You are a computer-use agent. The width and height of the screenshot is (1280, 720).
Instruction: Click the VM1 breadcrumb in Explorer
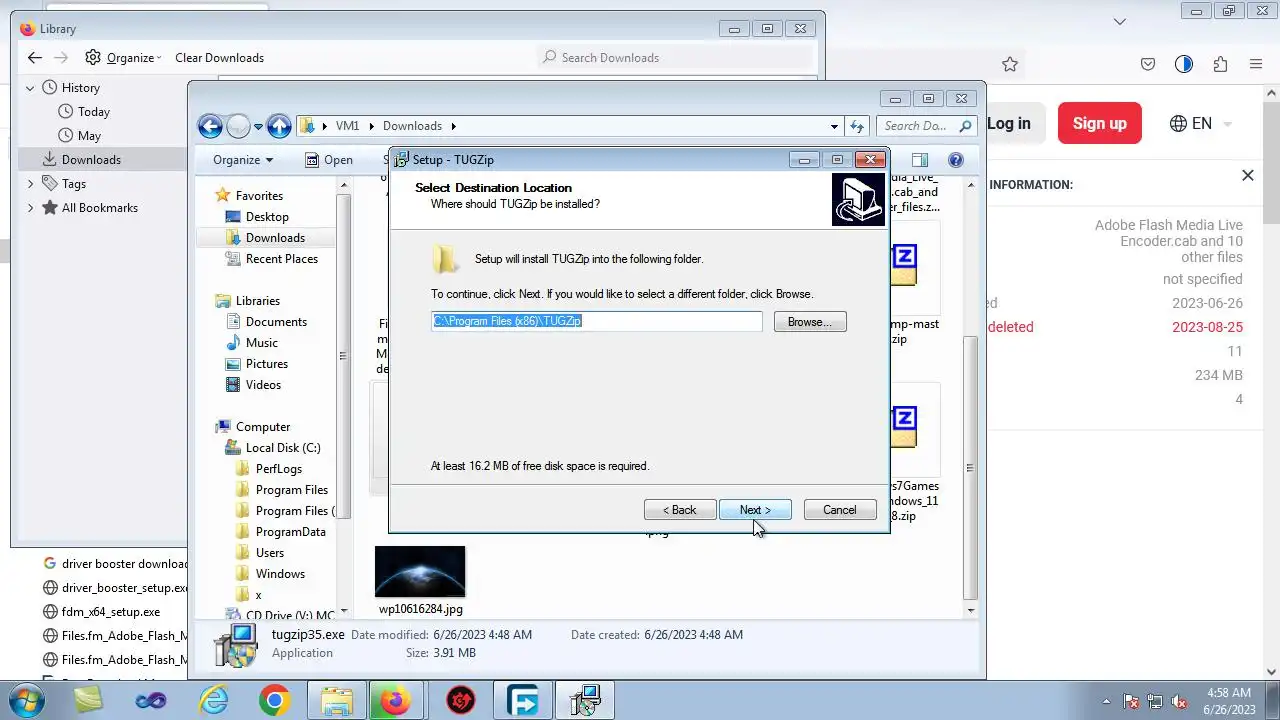pos(347,126)
